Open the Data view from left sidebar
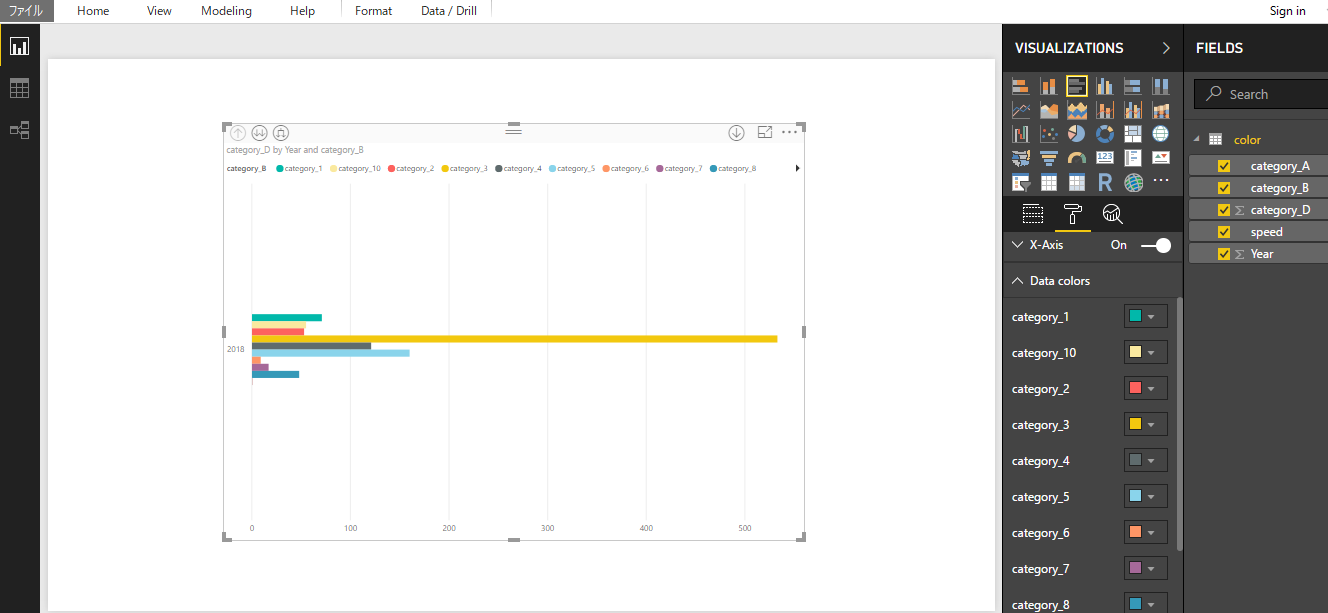 tap(19, 88)
